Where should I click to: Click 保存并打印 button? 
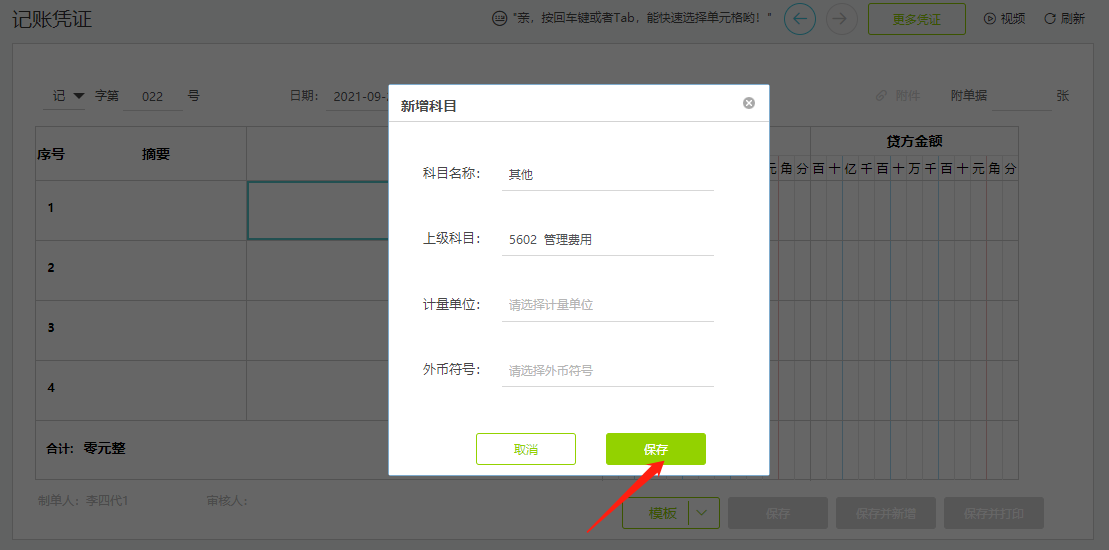click(x=994, y=513)
